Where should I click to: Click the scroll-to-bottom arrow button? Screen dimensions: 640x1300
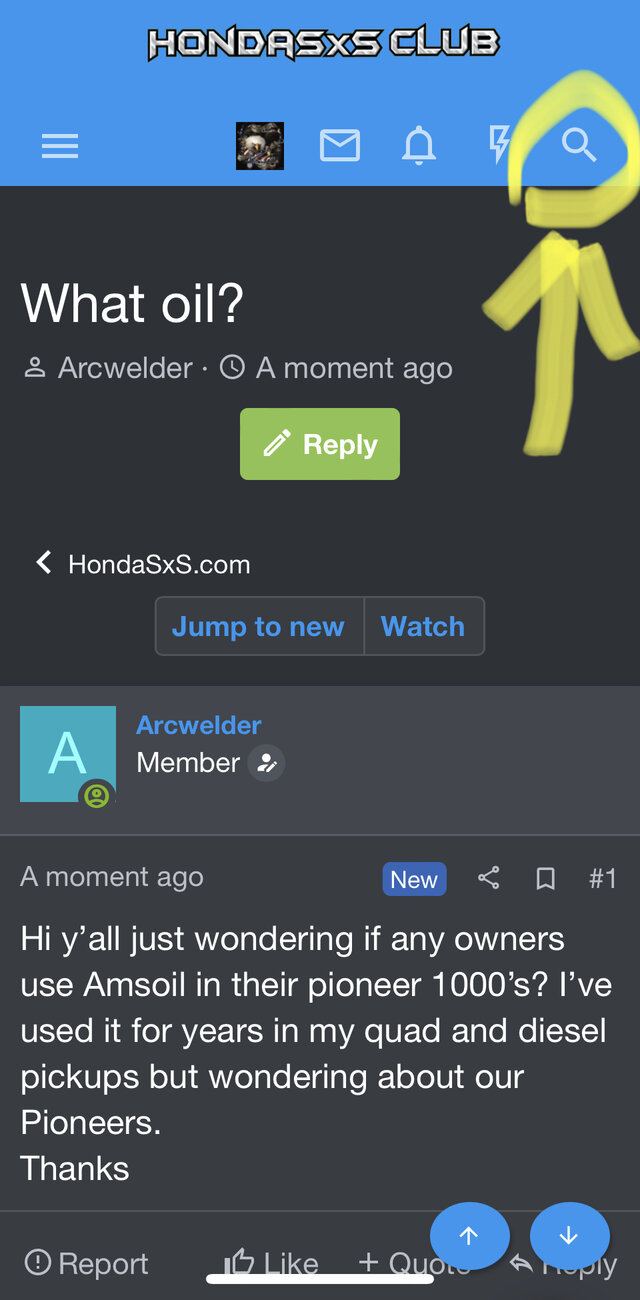pyautogui.click(x=569, y=1236)
